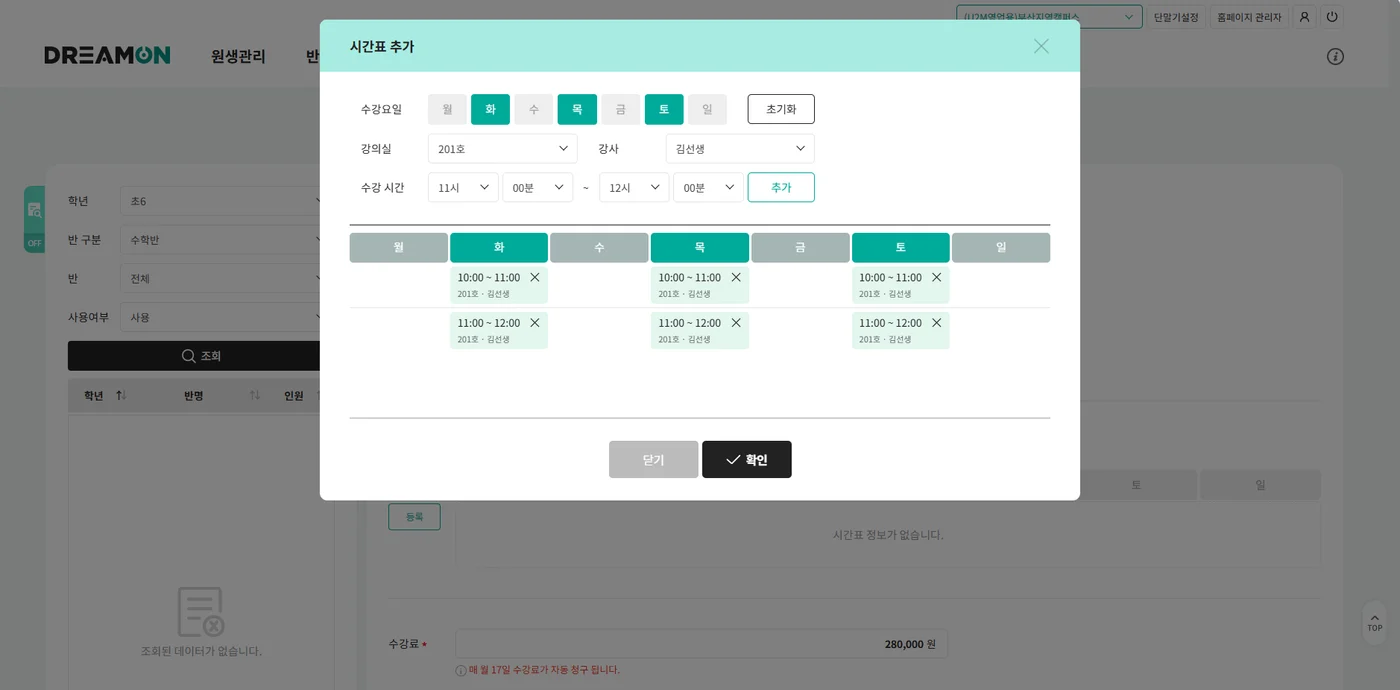Open the campus selector dropdown at top
The width and height of the screenshot is (1400, 690).
pos(1049,17)
